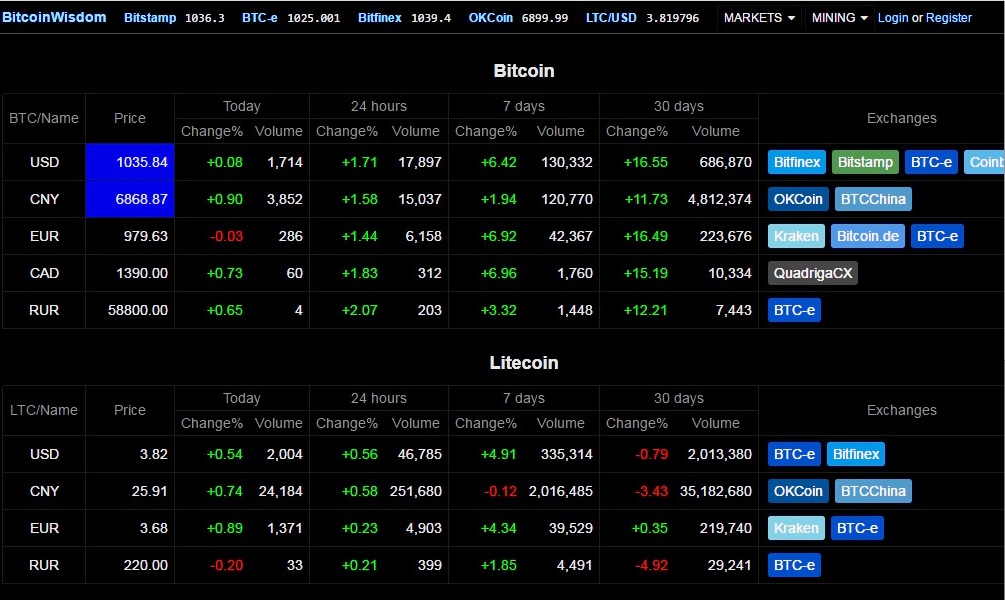Open the MARKETS dropdown menu
This screenshot has width=1005, height=600.
click(x=759, y=18)
